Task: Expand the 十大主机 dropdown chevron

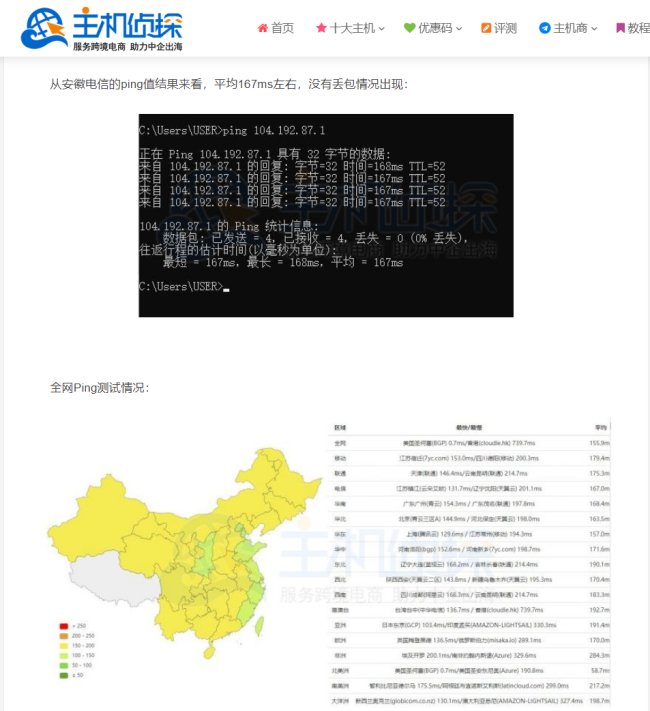Action: (381, 29)
